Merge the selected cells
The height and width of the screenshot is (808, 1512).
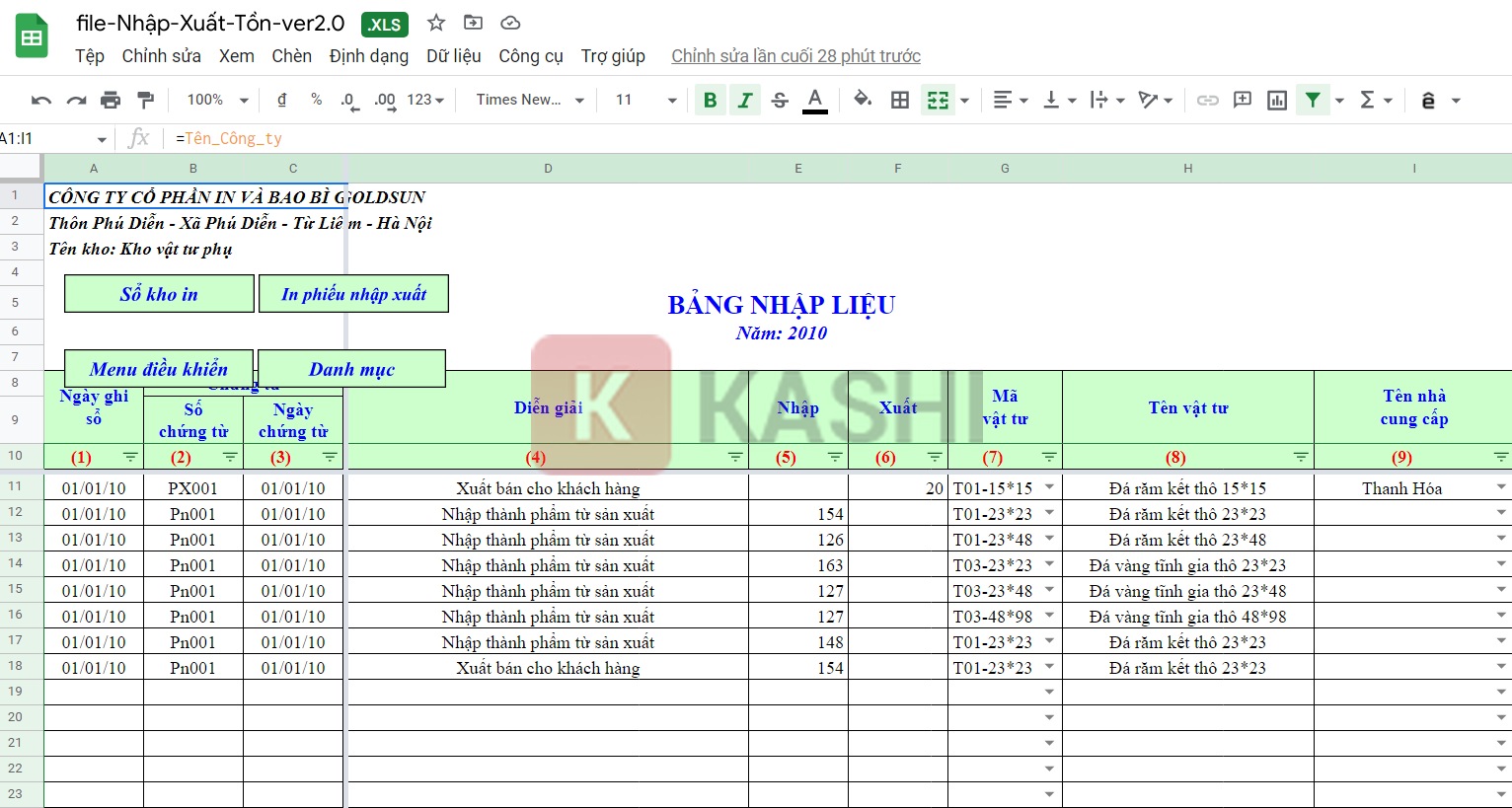coord(936,100)
